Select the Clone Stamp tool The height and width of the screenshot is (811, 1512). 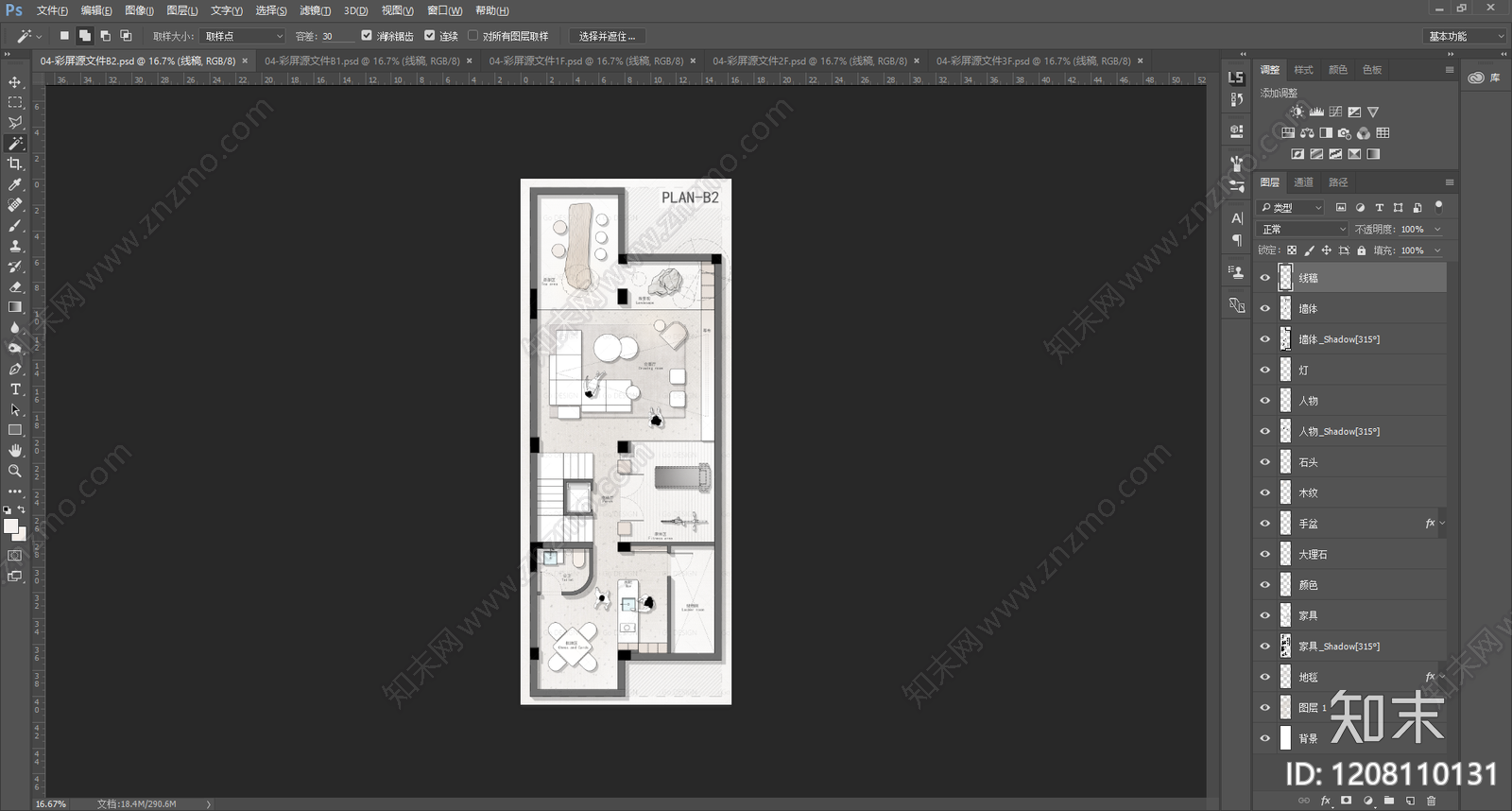point(15,246)
